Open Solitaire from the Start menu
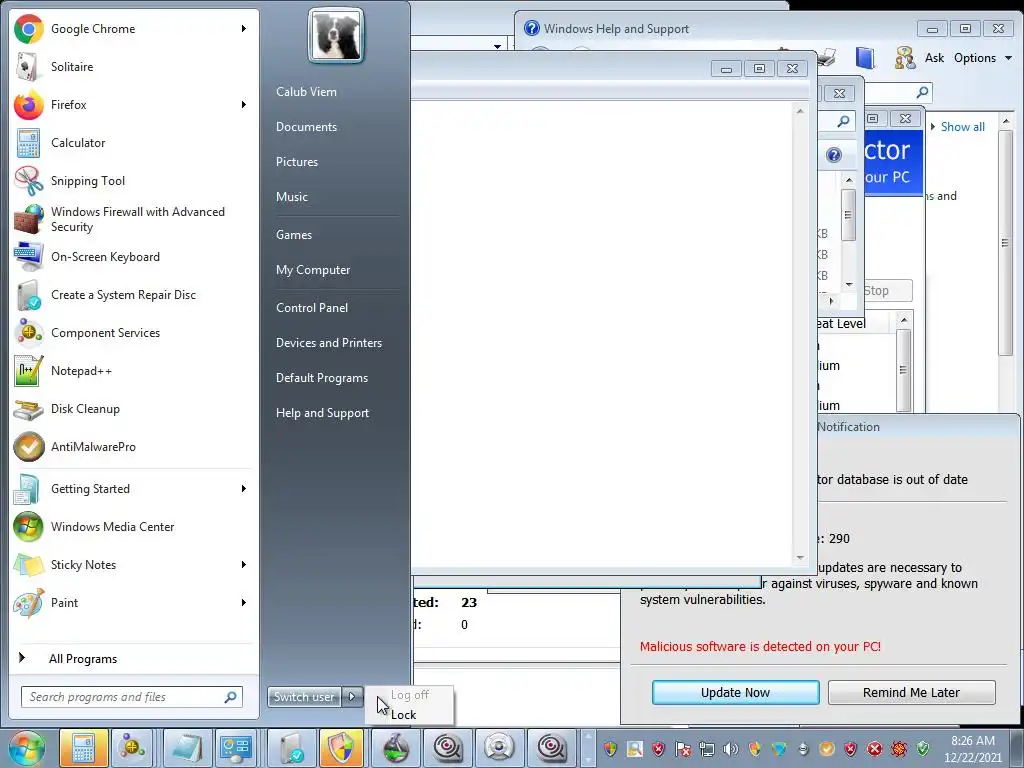The image size is (1024, 768). pyautogui.click(x=134, y=67)
